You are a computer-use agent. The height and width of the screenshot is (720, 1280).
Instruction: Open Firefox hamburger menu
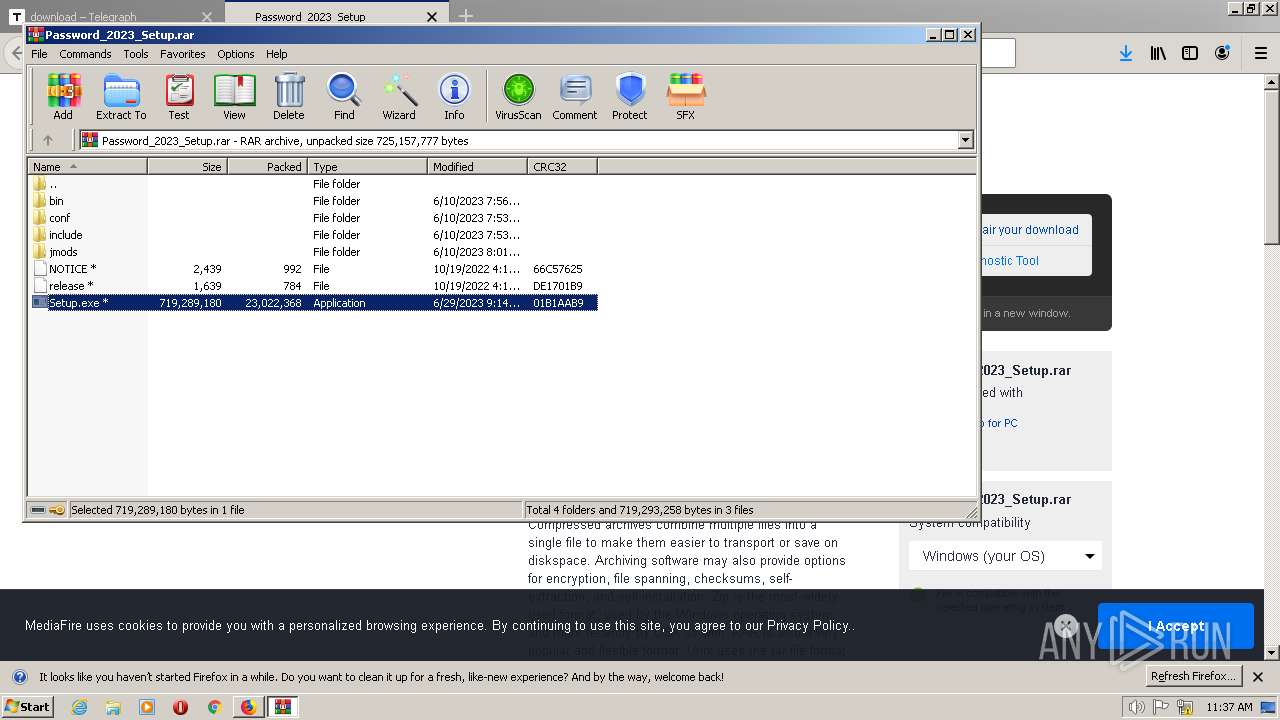pos(1261,54)
